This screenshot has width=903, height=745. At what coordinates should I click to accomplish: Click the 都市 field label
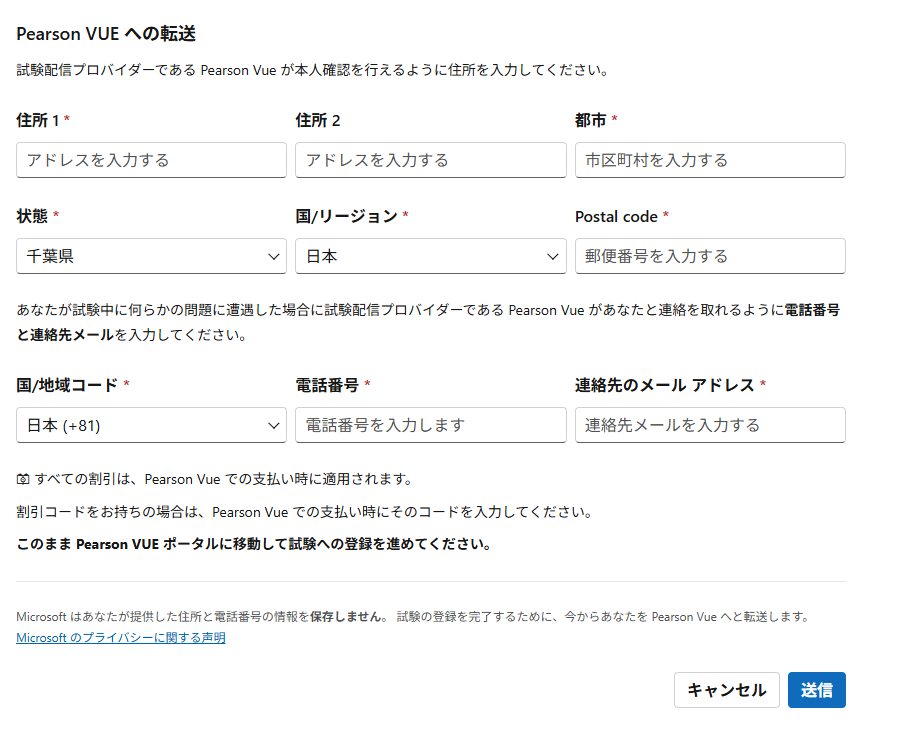point(591,120)
